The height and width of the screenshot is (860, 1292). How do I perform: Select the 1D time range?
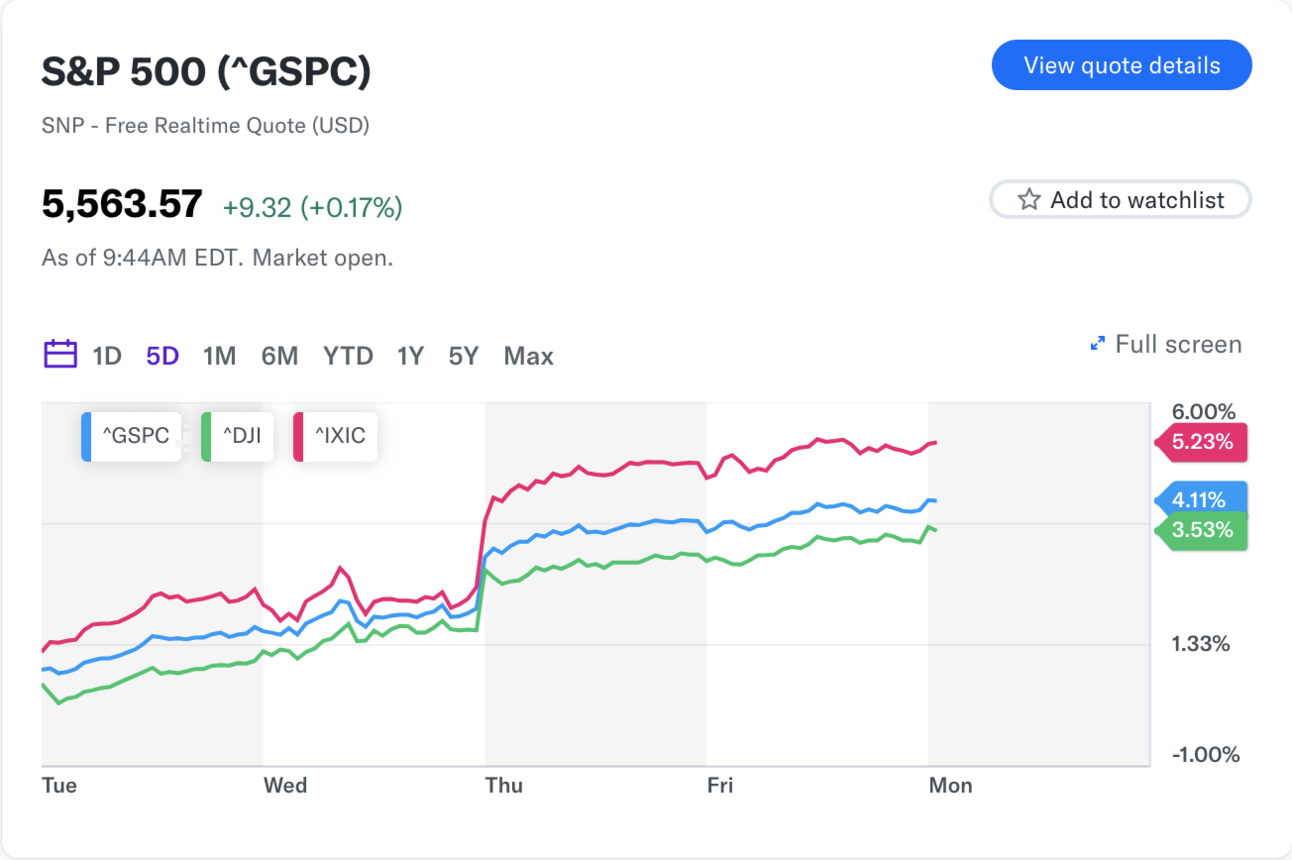pos(107,356)
